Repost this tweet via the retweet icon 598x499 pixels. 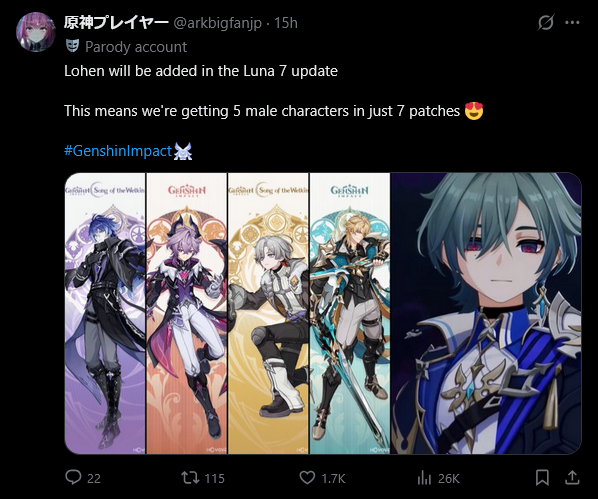(190, 478)
